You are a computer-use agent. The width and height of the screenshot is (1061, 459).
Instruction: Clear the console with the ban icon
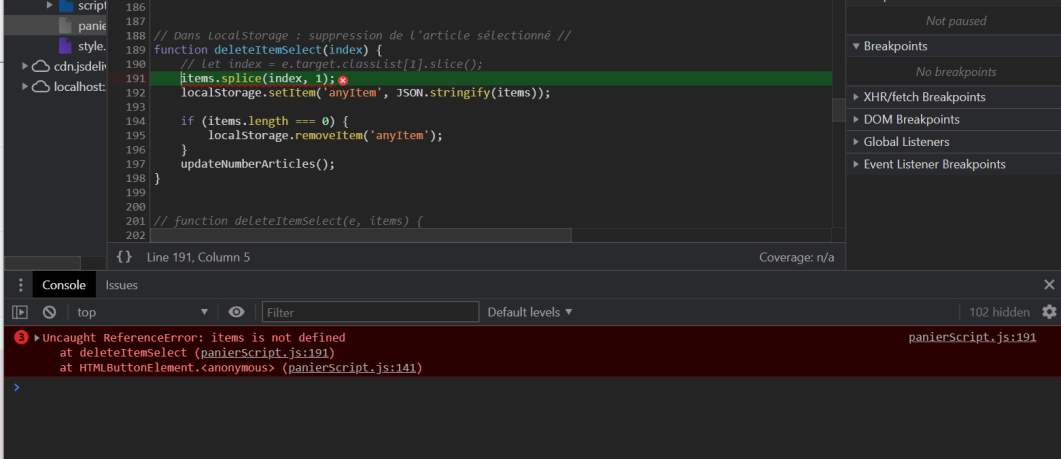(49, 312)
